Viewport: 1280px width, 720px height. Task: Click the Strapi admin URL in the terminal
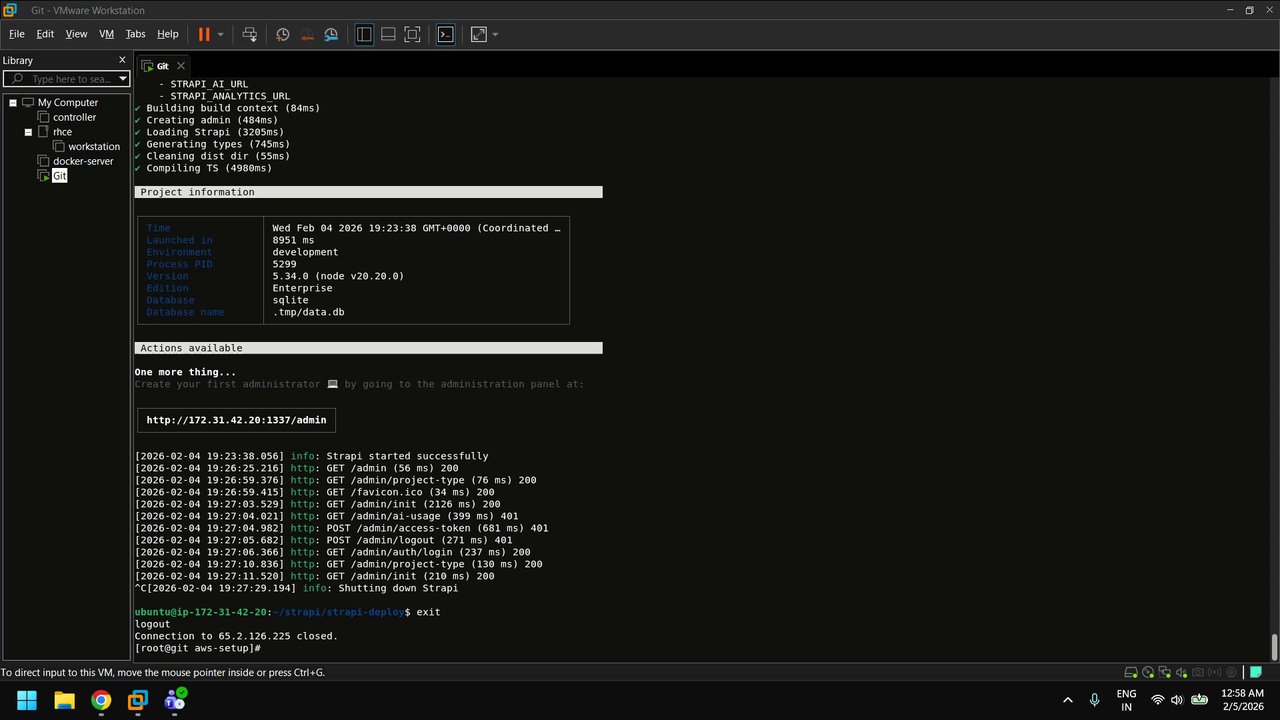[236, 420]
